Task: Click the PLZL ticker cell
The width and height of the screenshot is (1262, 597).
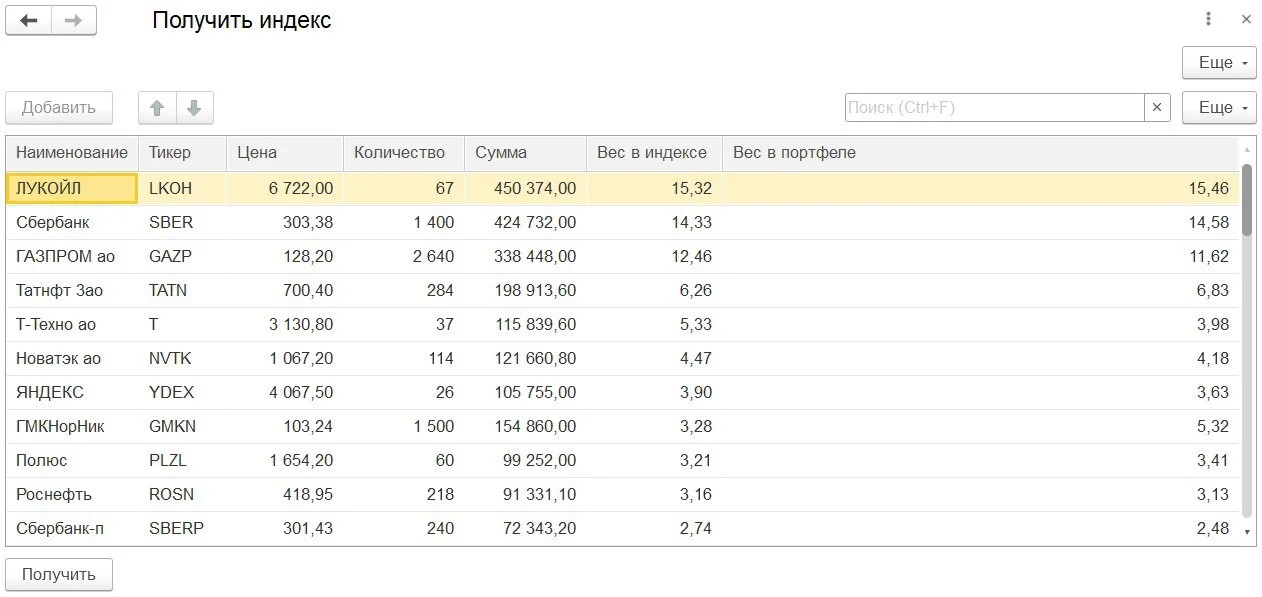Action: [x=183, y=460]
